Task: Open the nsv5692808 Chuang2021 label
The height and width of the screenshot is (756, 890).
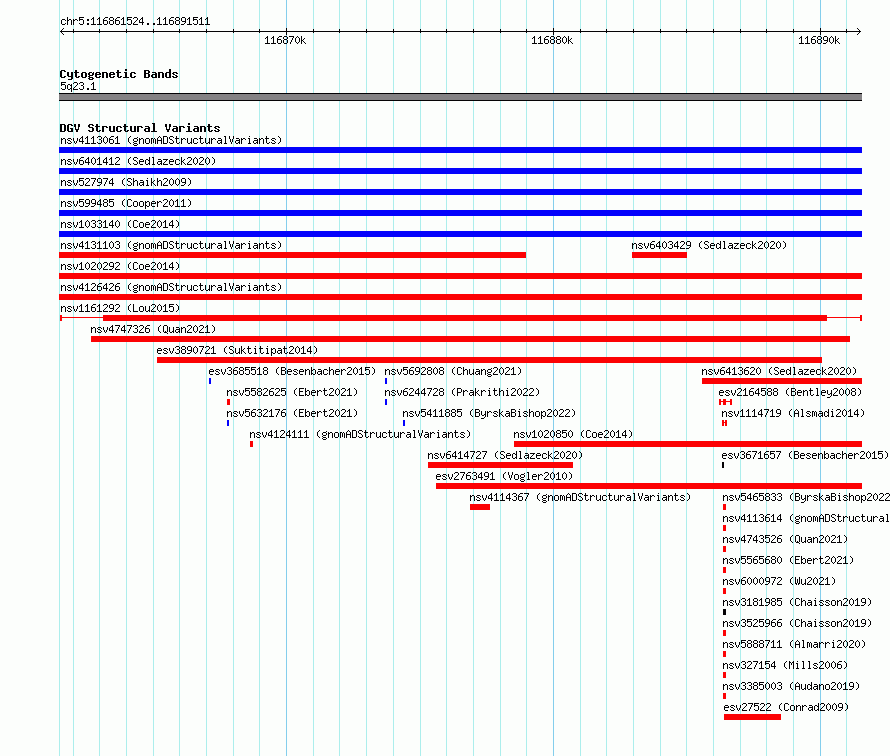Action: 453,371
